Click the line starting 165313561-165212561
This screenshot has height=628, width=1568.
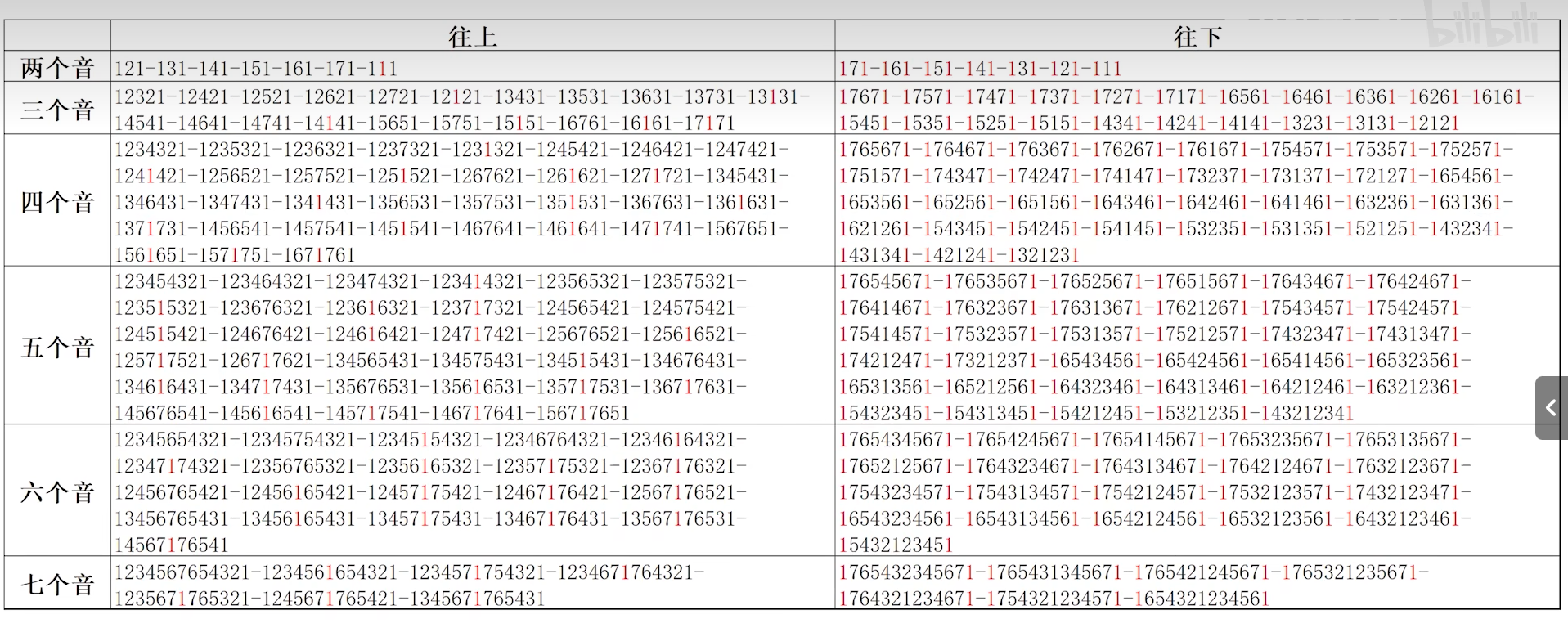pos(1156,386)
